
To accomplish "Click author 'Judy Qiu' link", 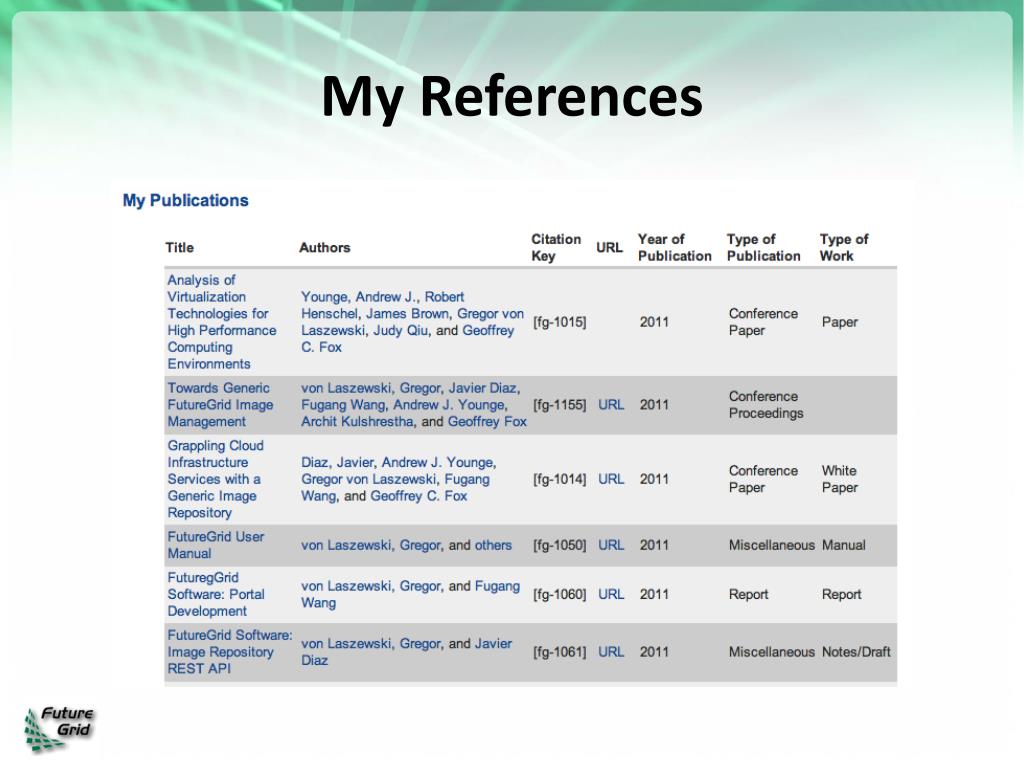I will [400, 330].
